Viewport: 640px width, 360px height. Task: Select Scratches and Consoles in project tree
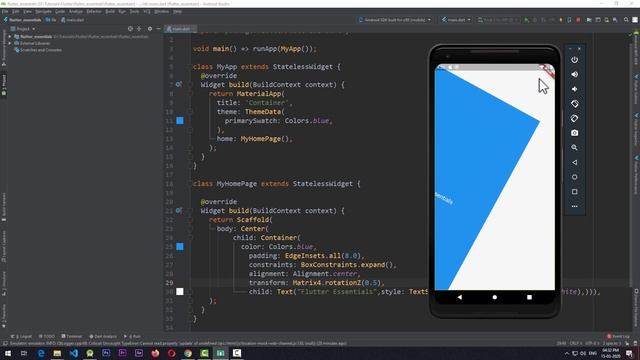pyautogui.click(x=38, y=50)
